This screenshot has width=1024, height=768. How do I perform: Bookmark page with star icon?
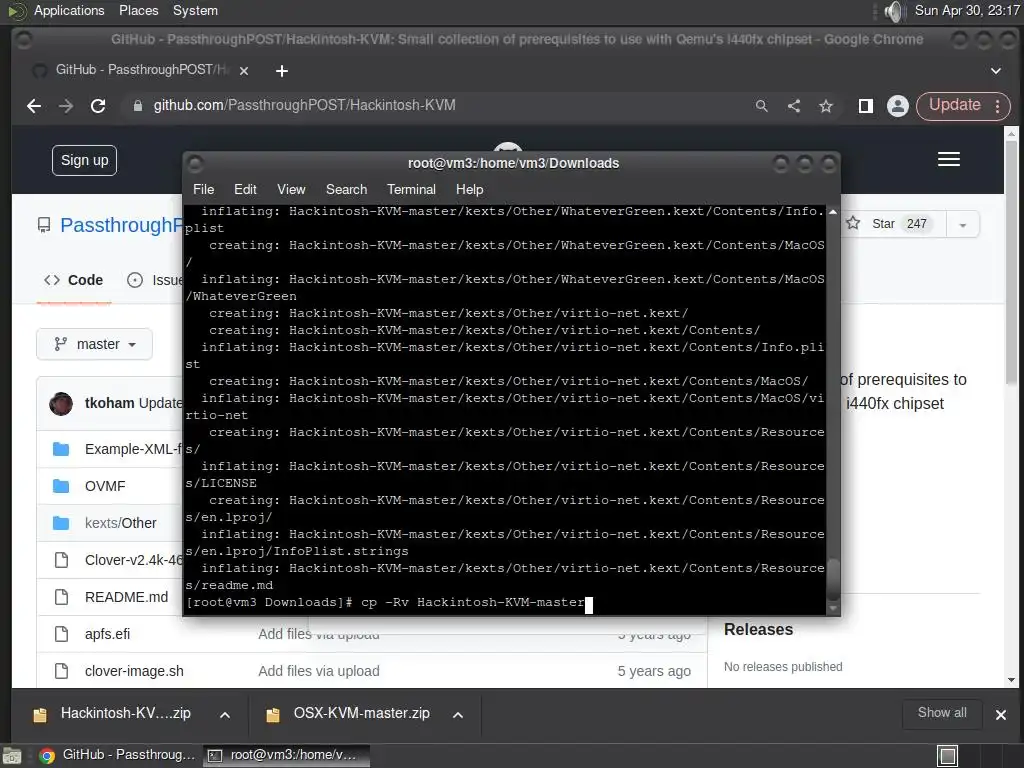pos(826,106)
